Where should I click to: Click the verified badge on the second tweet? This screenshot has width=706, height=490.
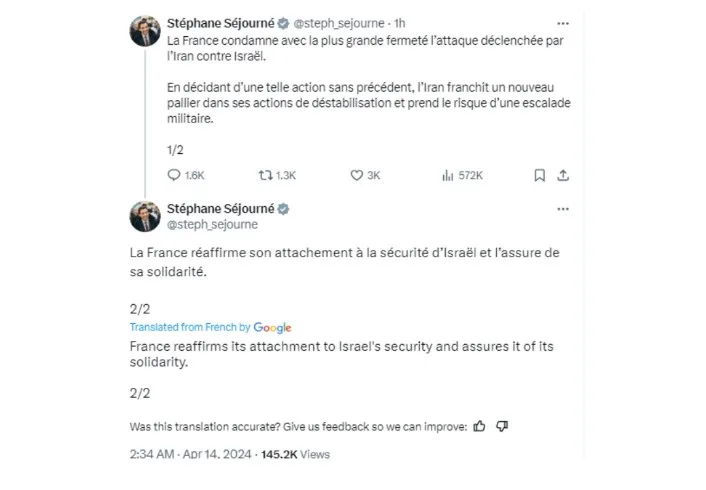(284, 208)
